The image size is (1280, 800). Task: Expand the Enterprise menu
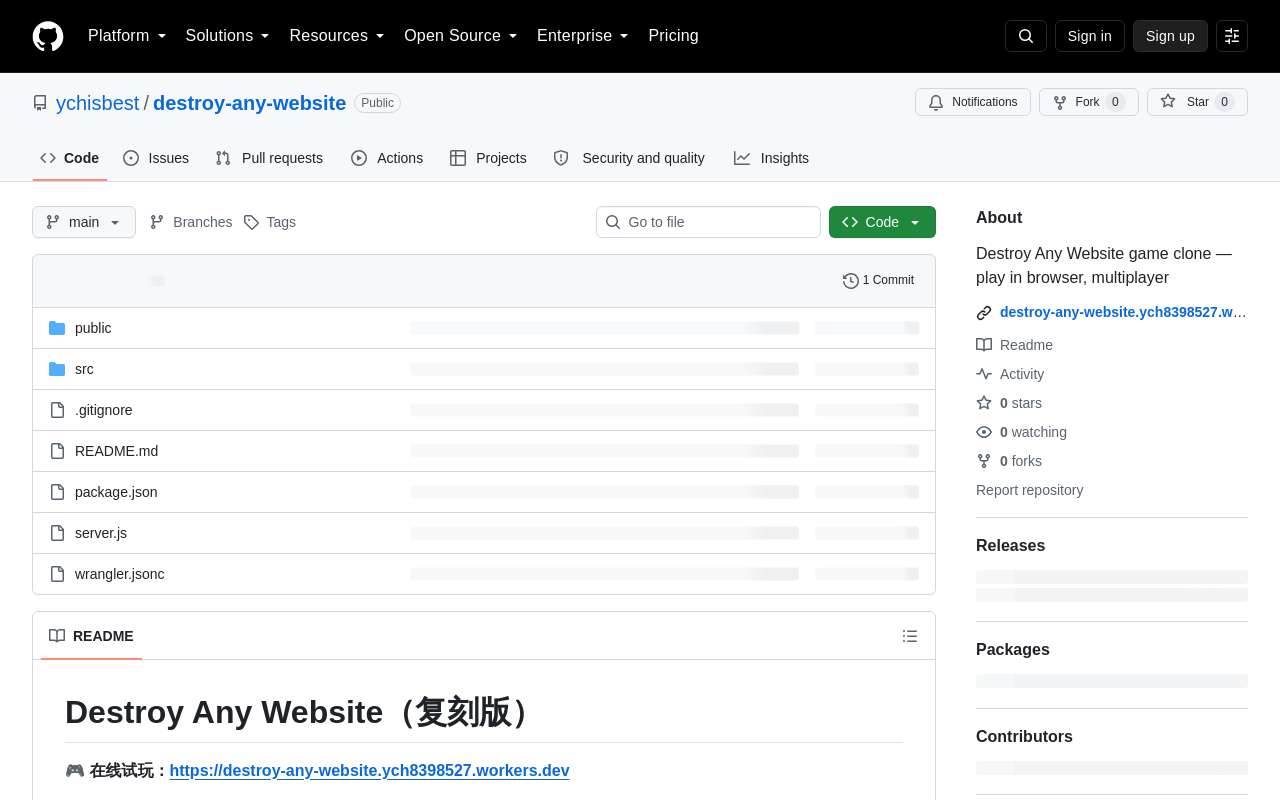click(583, 36)
